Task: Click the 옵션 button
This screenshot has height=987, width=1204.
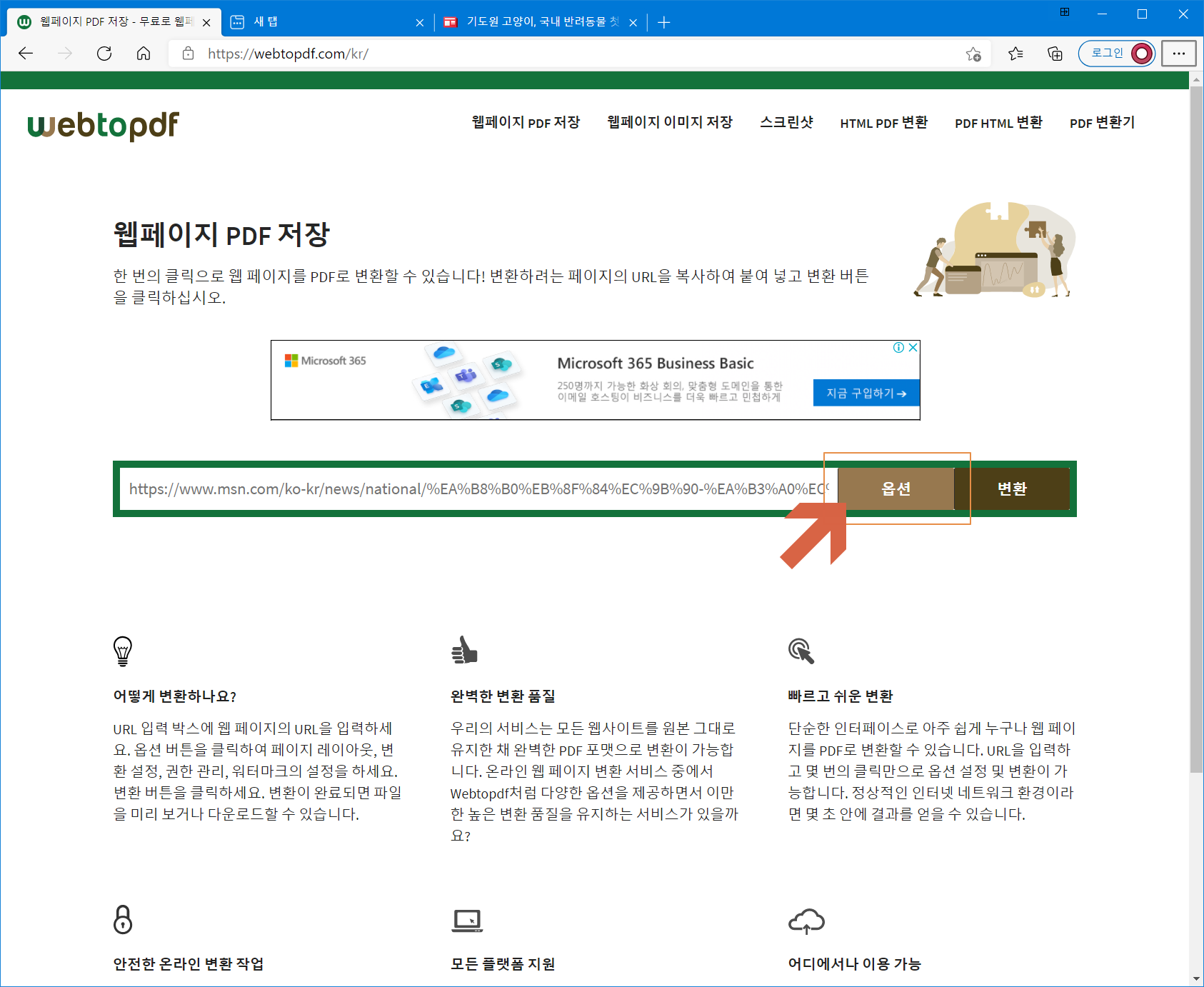Action: pos(896,489)
